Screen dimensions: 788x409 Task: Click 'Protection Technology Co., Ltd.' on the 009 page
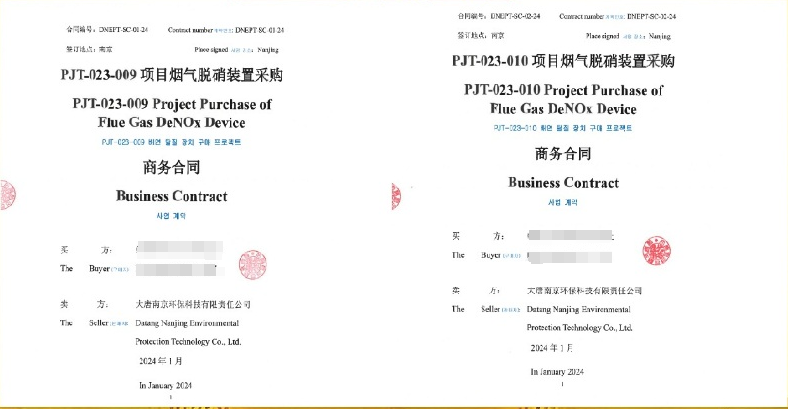(188, 342)
